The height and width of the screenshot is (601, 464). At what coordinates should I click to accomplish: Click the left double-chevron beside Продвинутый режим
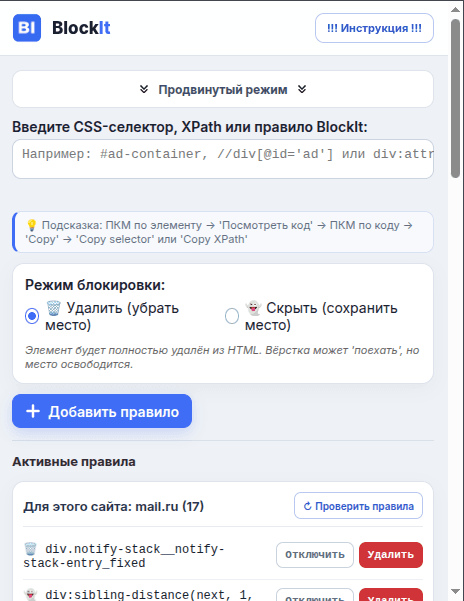144,89
